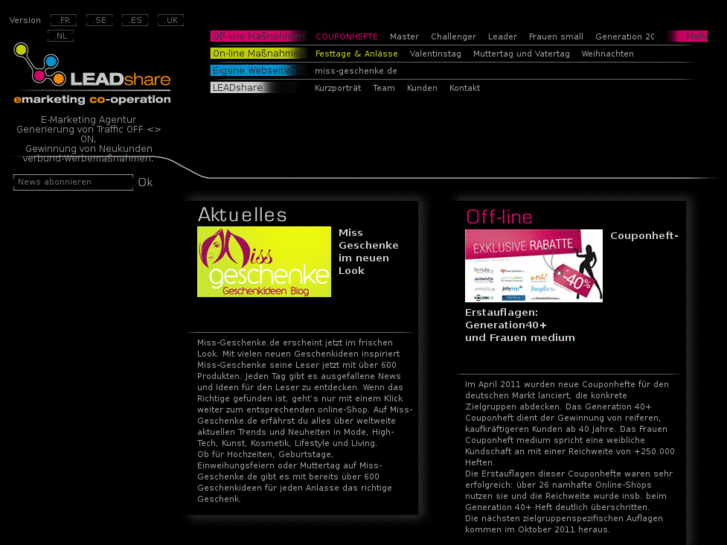Switch to the .ES language version
The image size is (727, 545).
click(135, 20)
